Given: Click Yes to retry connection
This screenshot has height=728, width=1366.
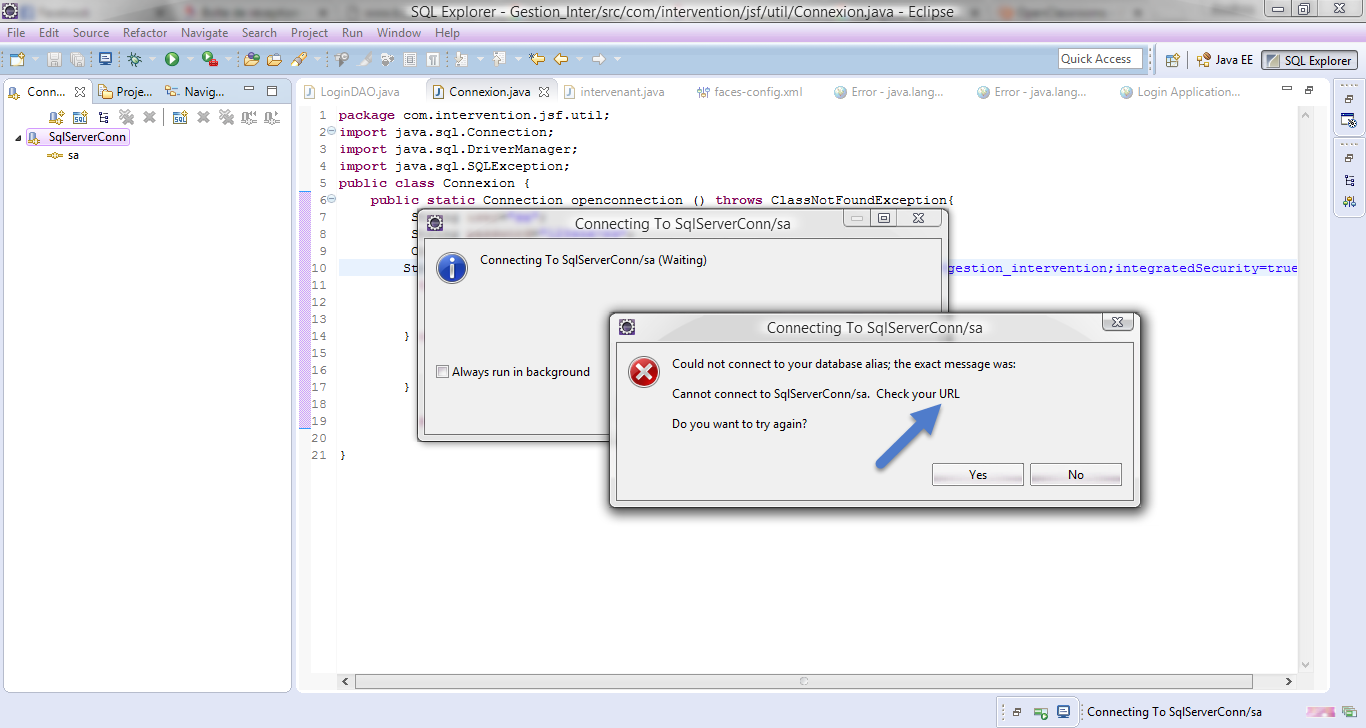Looking at the screenshot, I should tap(978, 475).
